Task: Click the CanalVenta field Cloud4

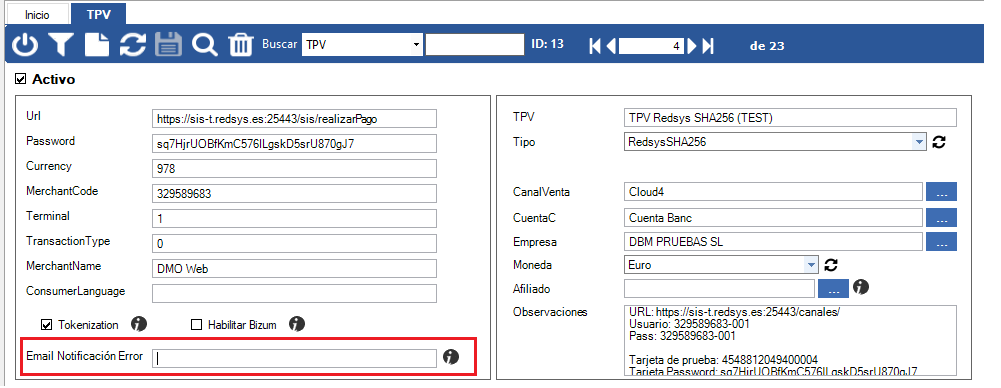Action: (x=773, y=191)
